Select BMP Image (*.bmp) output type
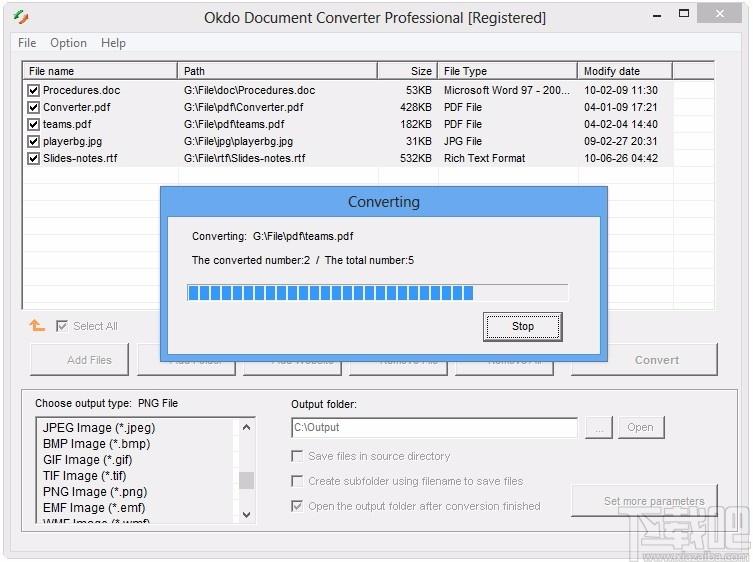The image size is (753, 562). [x=97, y=443]
